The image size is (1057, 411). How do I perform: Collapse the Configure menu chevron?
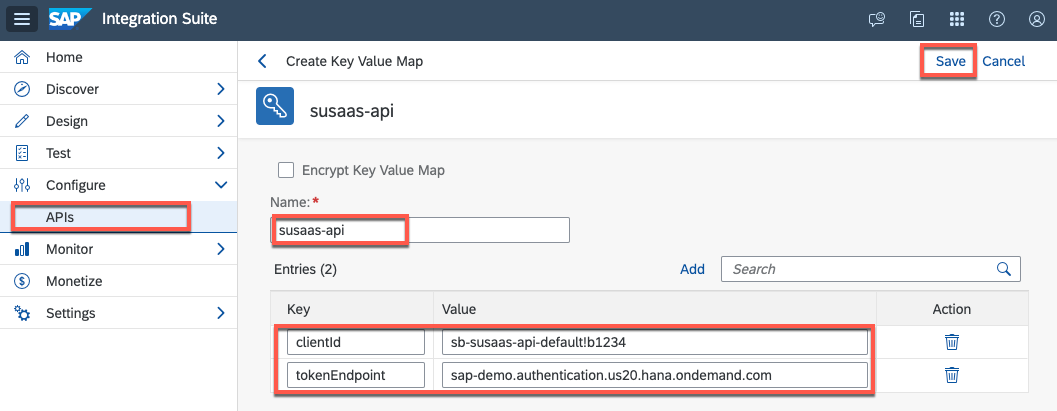[x=220, y=185]
